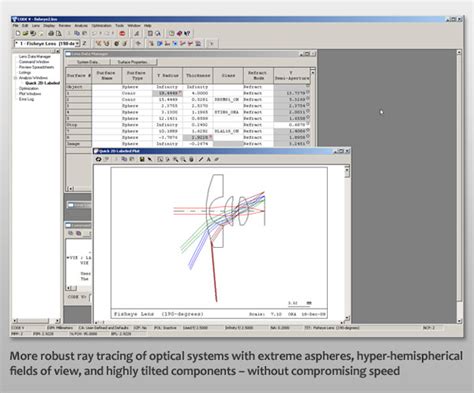The width and height of the screenshot is (474, 393).
Task: Select Plot Windows in navigation tree
Action: pos(30,94)
